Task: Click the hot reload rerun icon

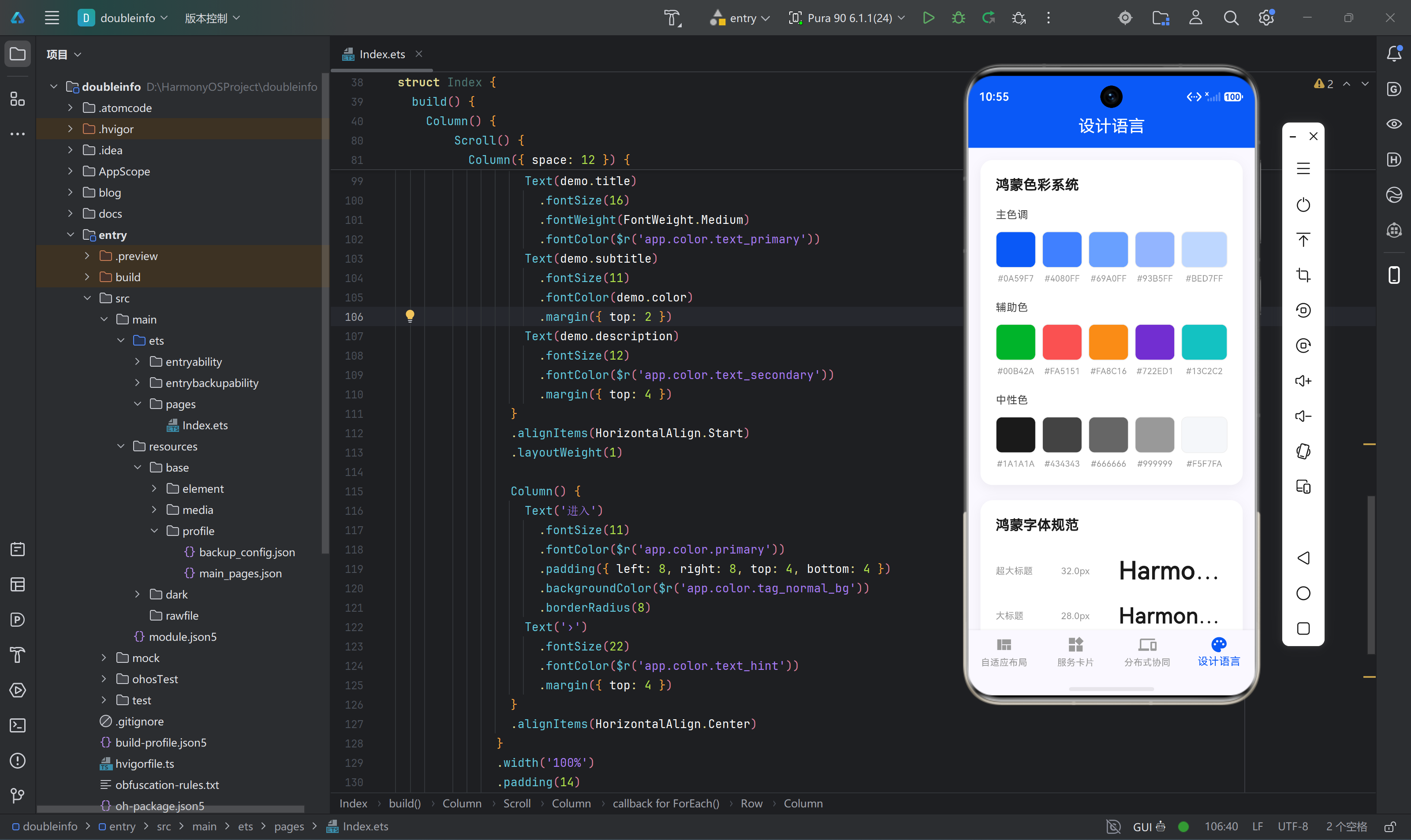Action: (x=989, y=18)
